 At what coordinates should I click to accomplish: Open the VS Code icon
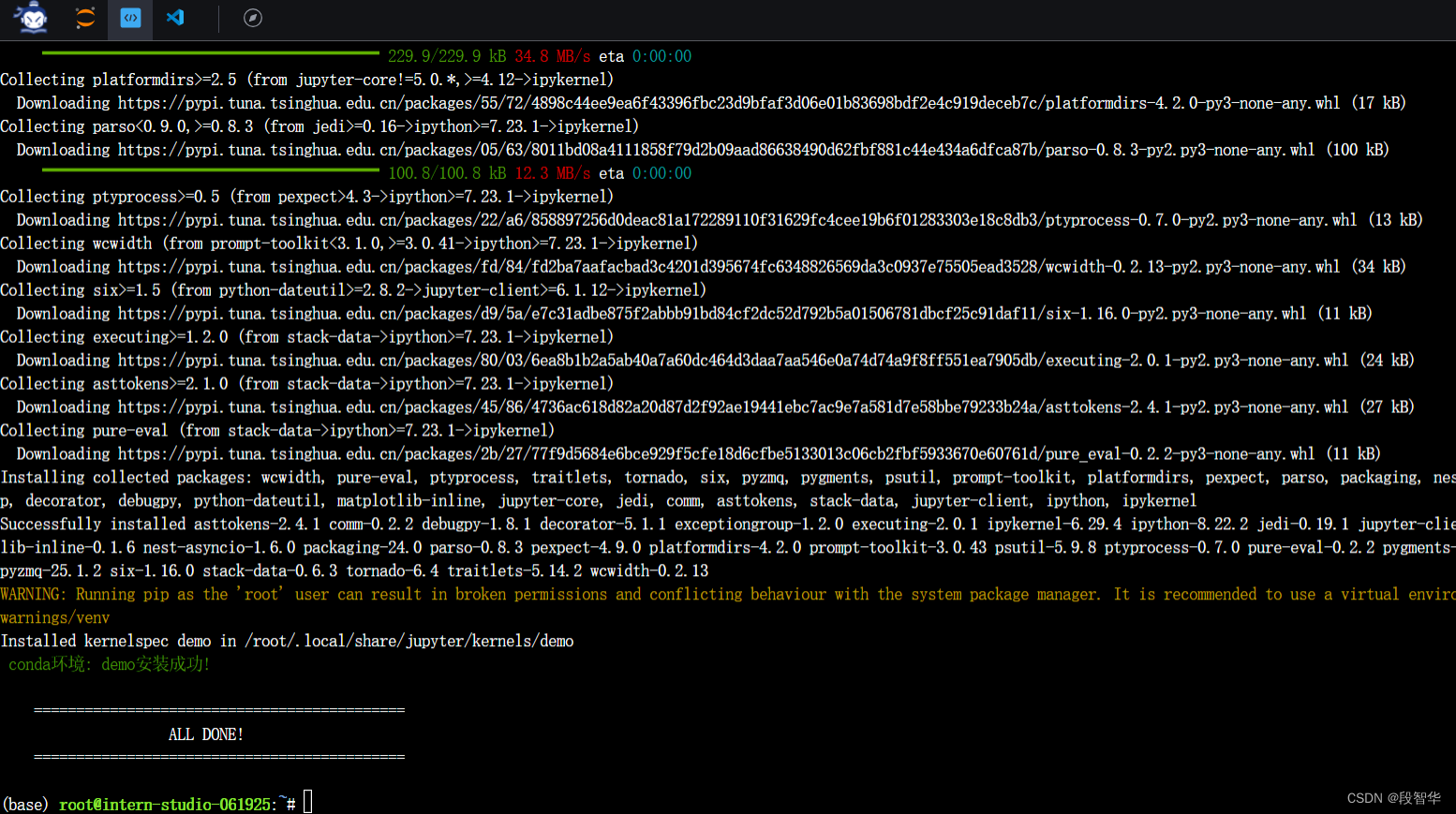[175, 18]
